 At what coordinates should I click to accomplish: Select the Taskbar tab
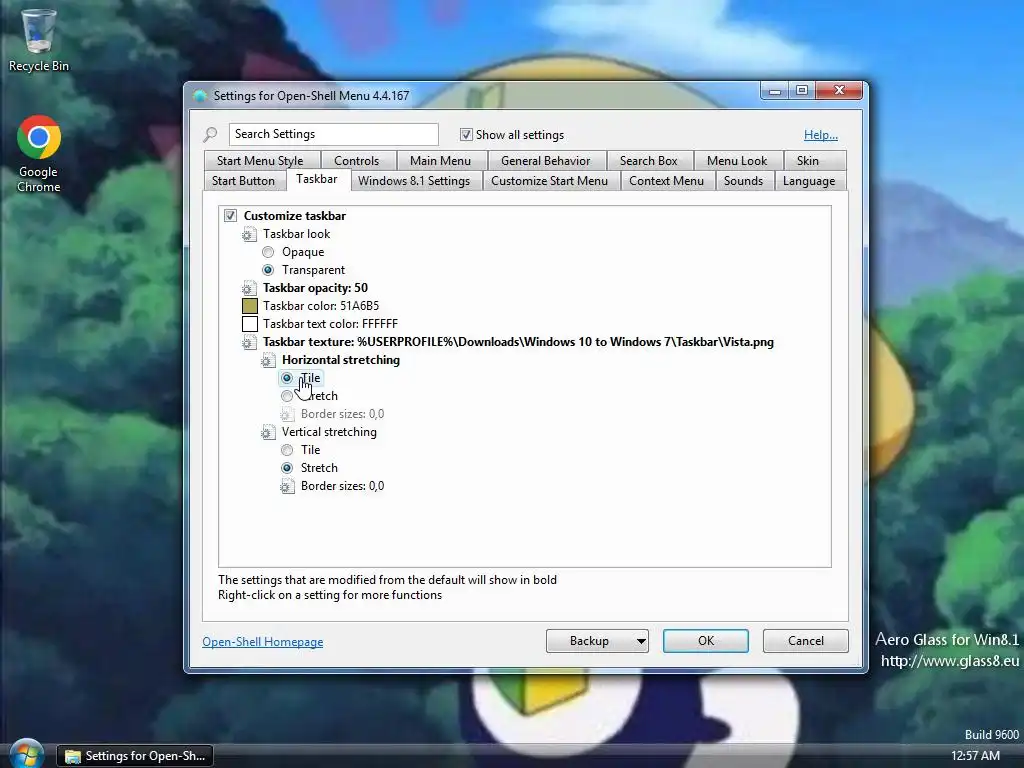click(x=317, y=180)
